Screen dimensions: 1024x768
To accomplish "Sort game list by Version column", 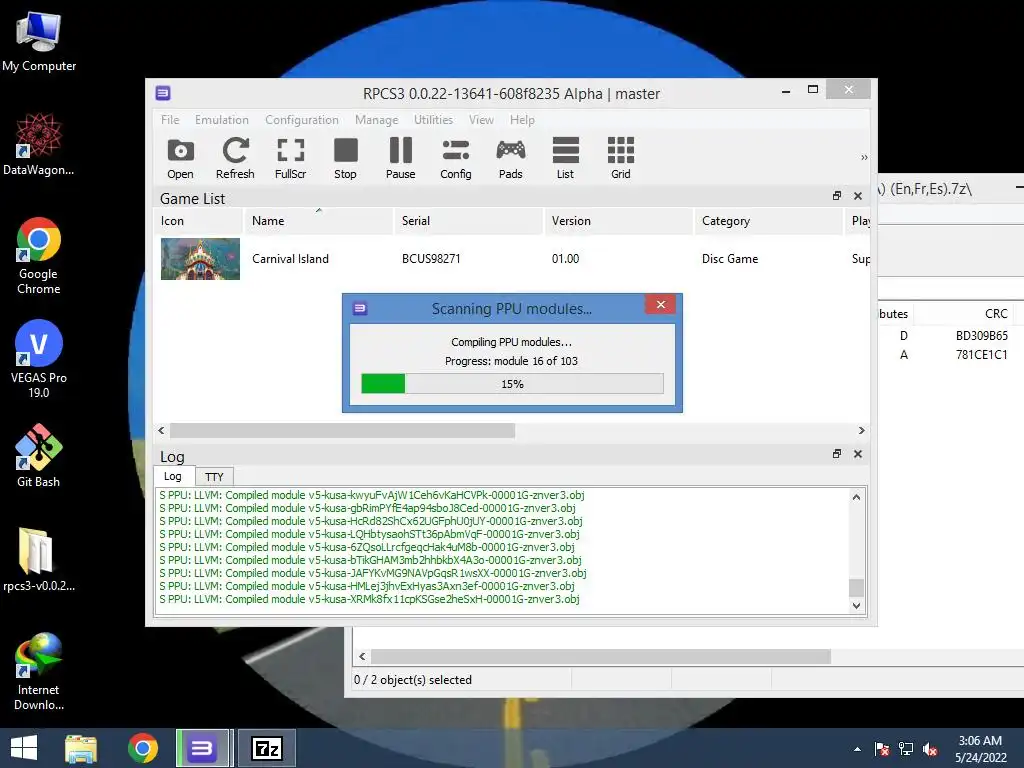I will click(618, 221).
